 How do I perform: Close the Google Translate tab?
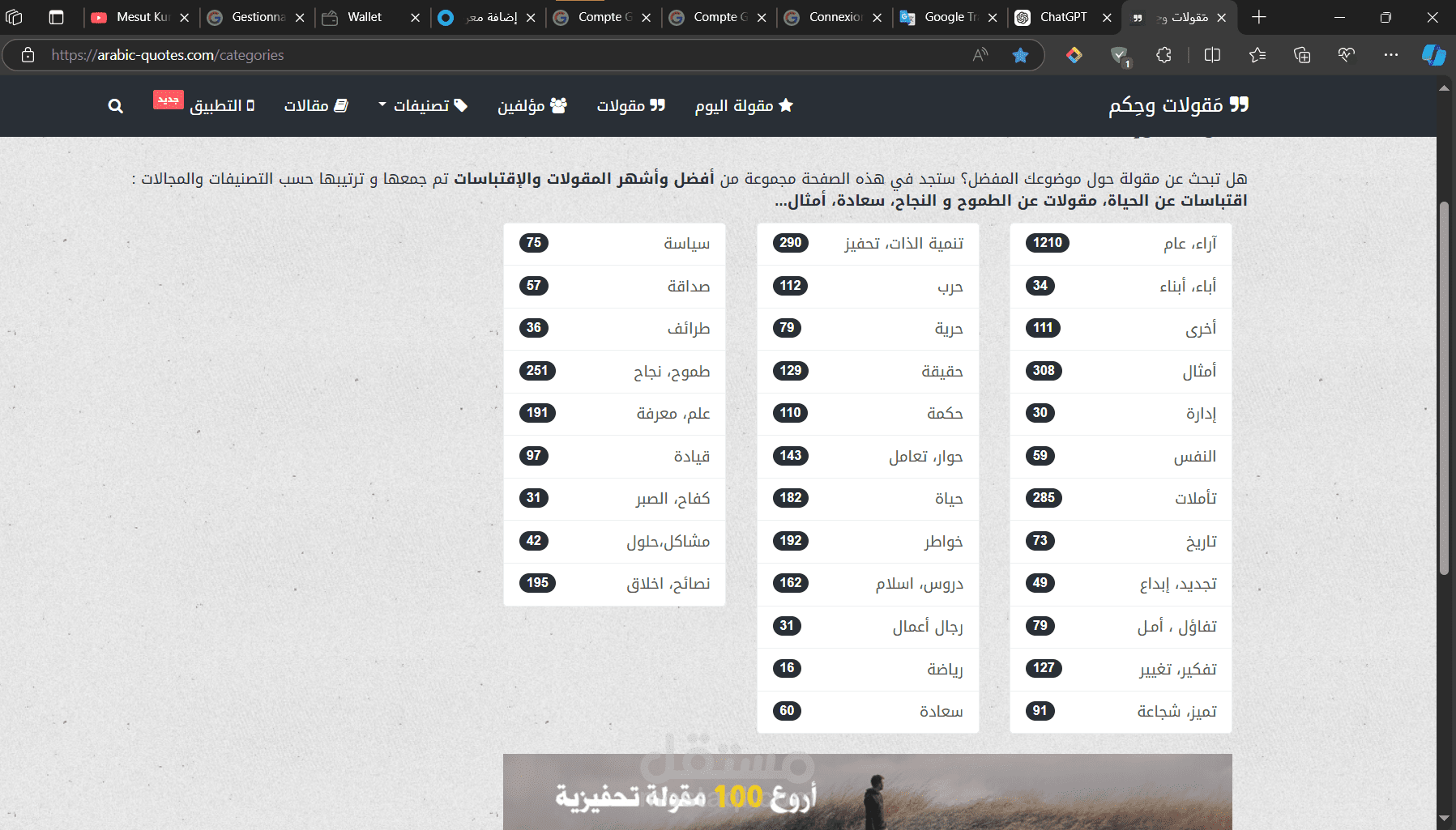click(x=993, y=17)
